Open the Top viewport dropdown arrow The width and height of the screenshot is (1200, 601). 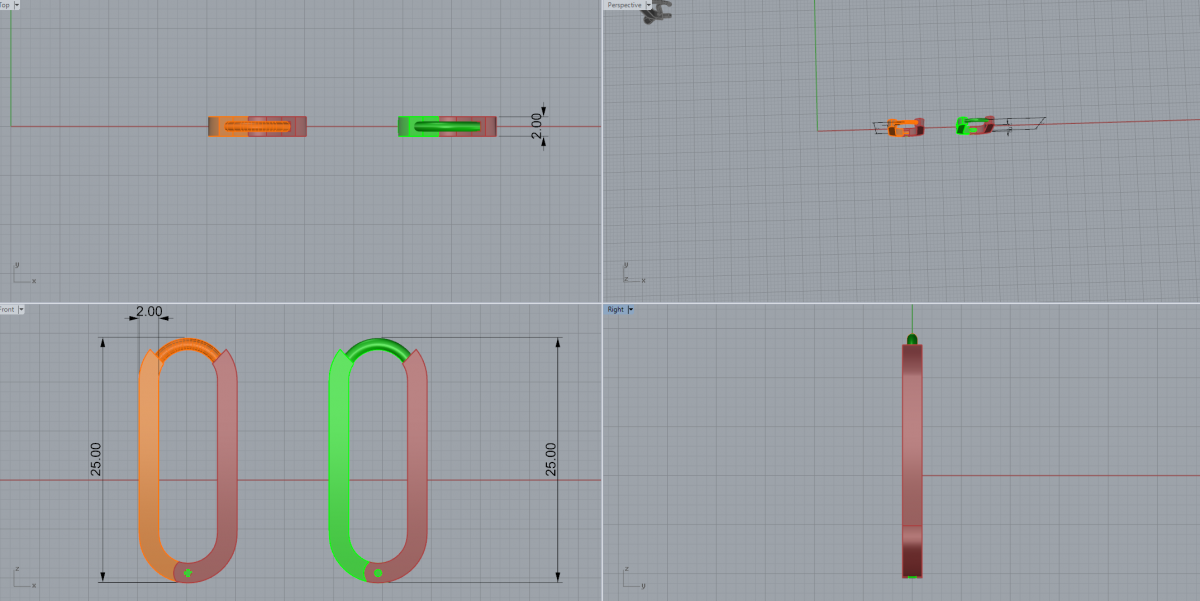click(x=19, y=5)
